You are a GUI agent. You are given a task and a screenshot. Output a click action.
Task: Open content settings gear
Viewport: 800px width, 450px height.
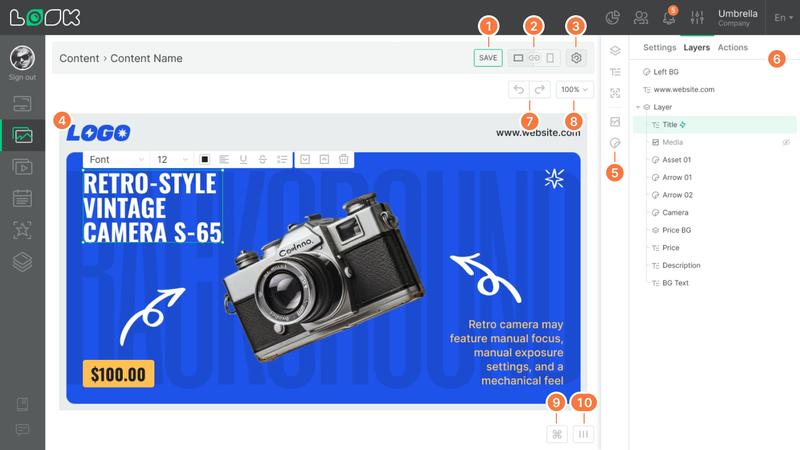coord(576,58)
